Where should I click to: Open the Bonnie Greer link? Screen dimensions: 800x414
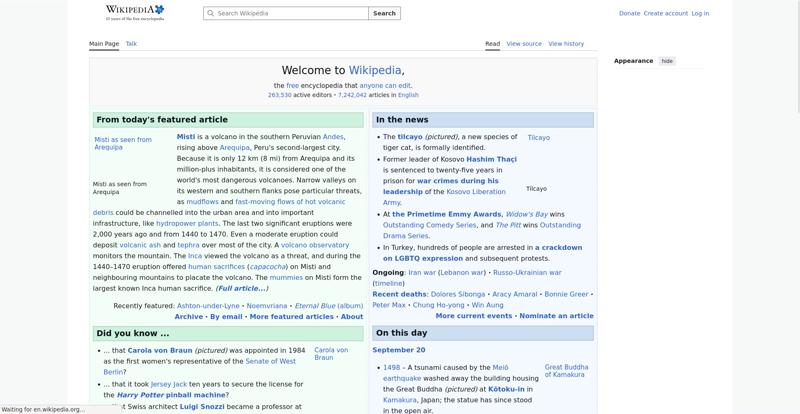[x=566, y=295]
